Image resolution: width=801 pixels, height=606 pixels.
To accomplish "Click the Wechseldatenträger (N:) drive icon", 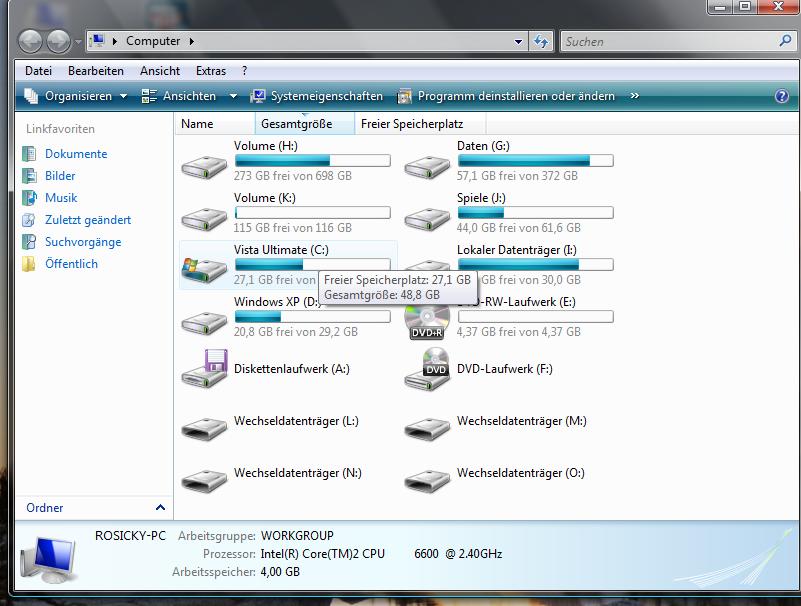I will pos(204,481).
